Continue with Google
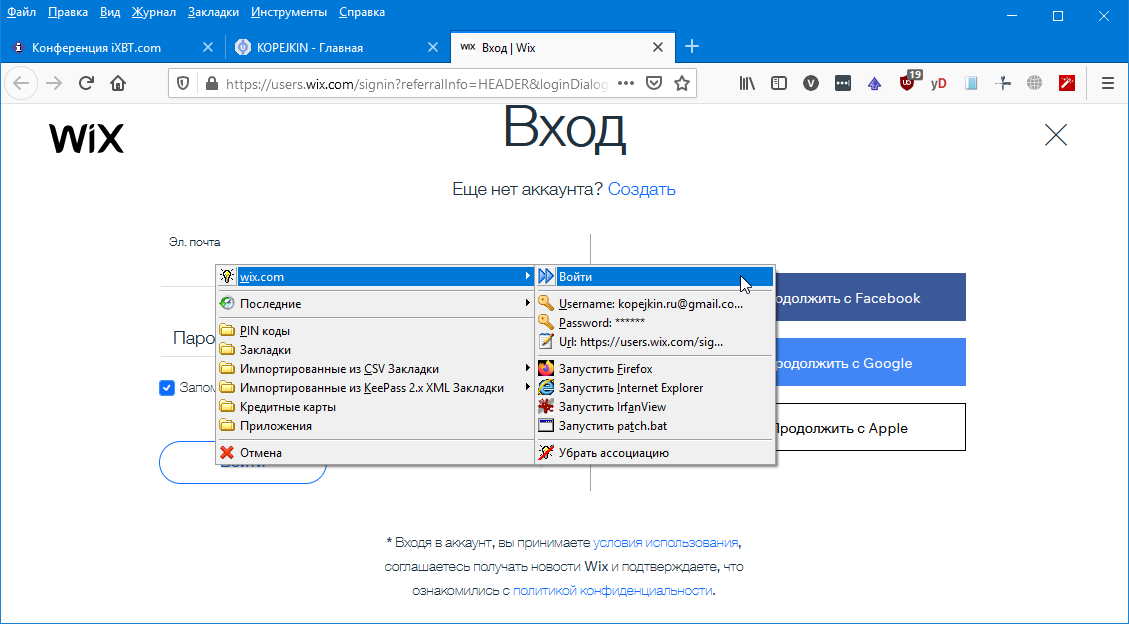Viewport: 1129px width, 624px height. pos(870,362)
